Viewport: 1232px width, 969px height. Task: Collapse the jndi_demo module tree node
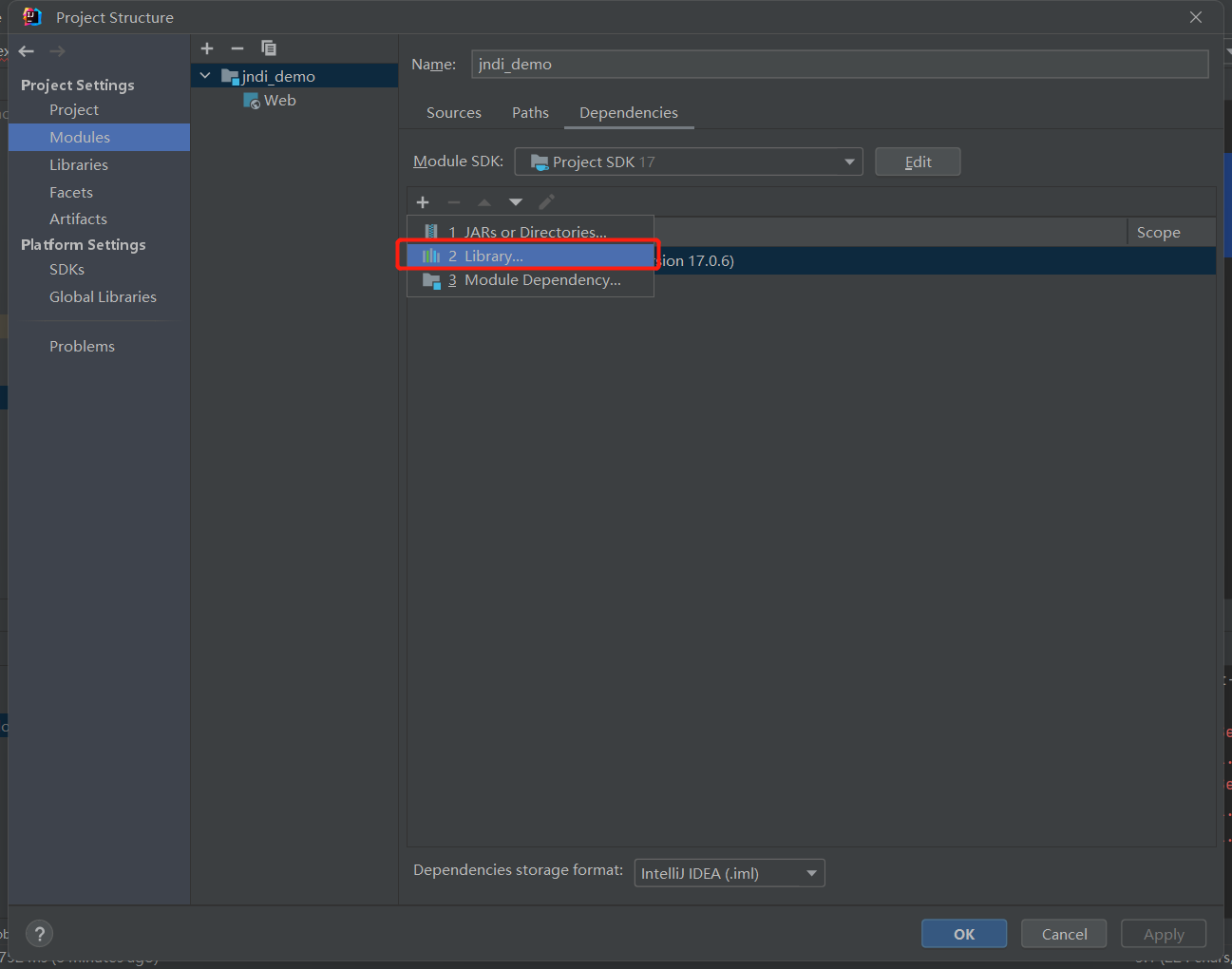coord(205,76)
